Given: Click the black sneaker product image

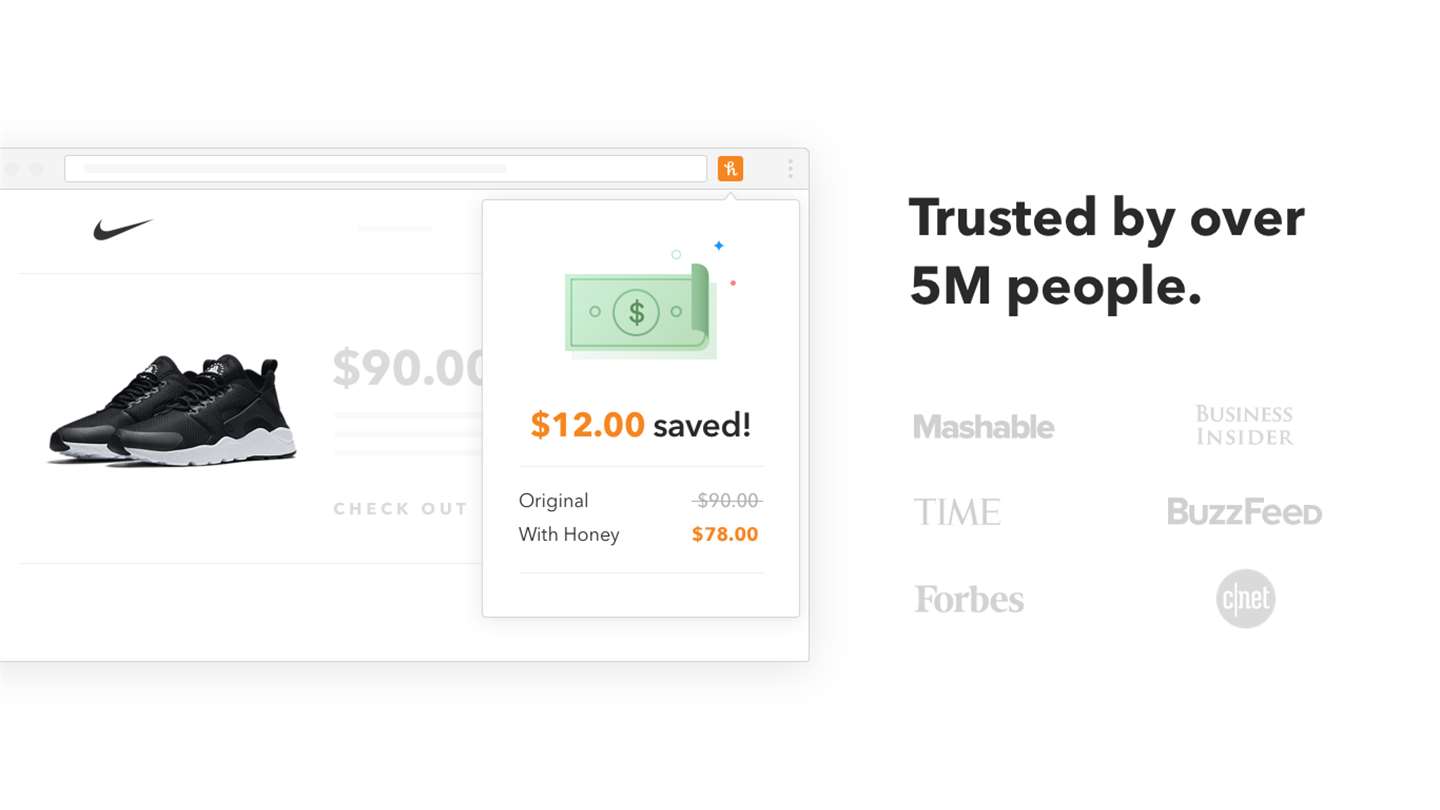Looking at the screenshot, I should 172,408.
